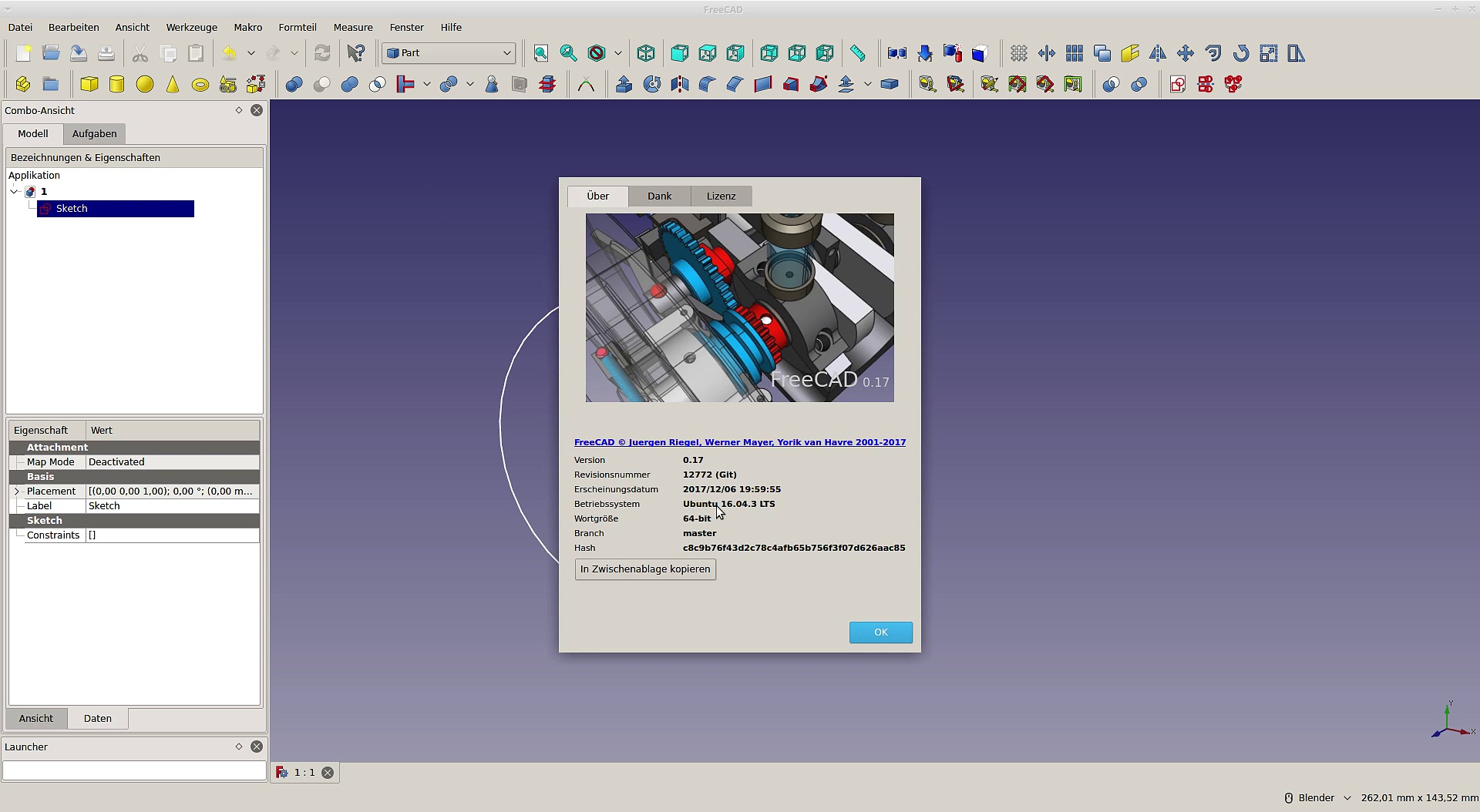
Task: Select the Revolve tool
Action: (x=652, y=84)
